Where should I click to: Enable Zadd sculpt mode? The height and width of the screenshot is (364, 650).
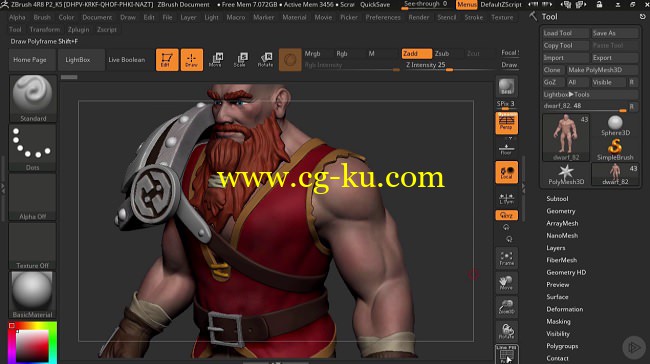click(x=416, y=53)
